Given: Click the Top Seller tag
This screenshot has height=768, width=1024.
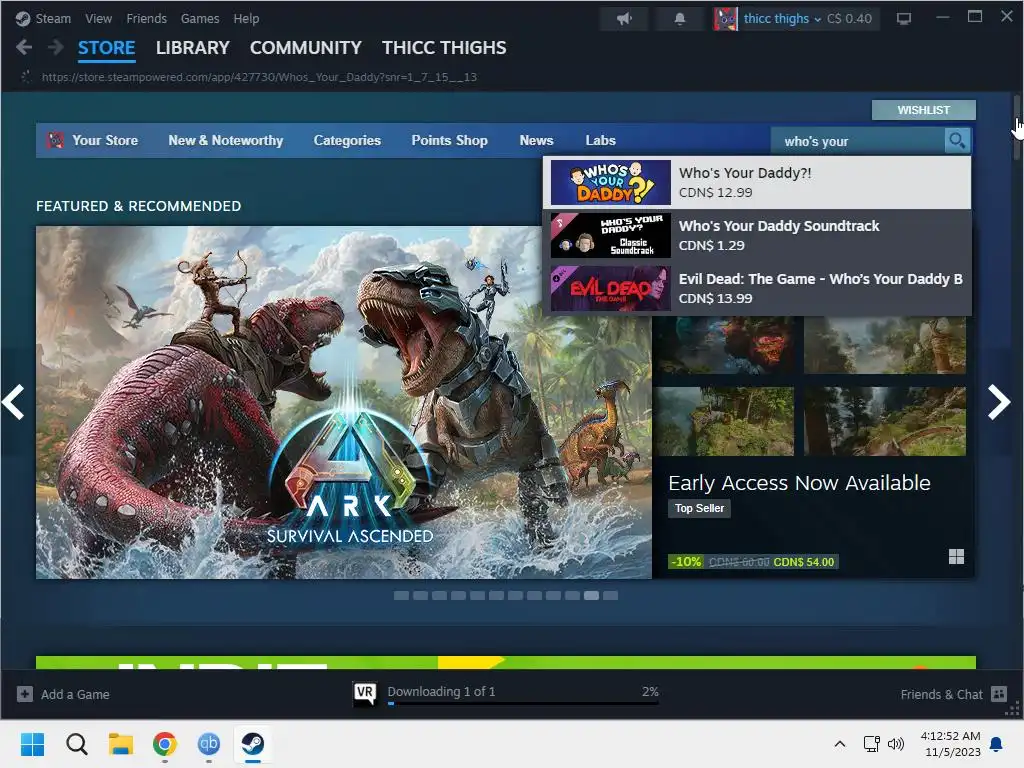Looking at the screenshot, I should [x=699, y=508].
